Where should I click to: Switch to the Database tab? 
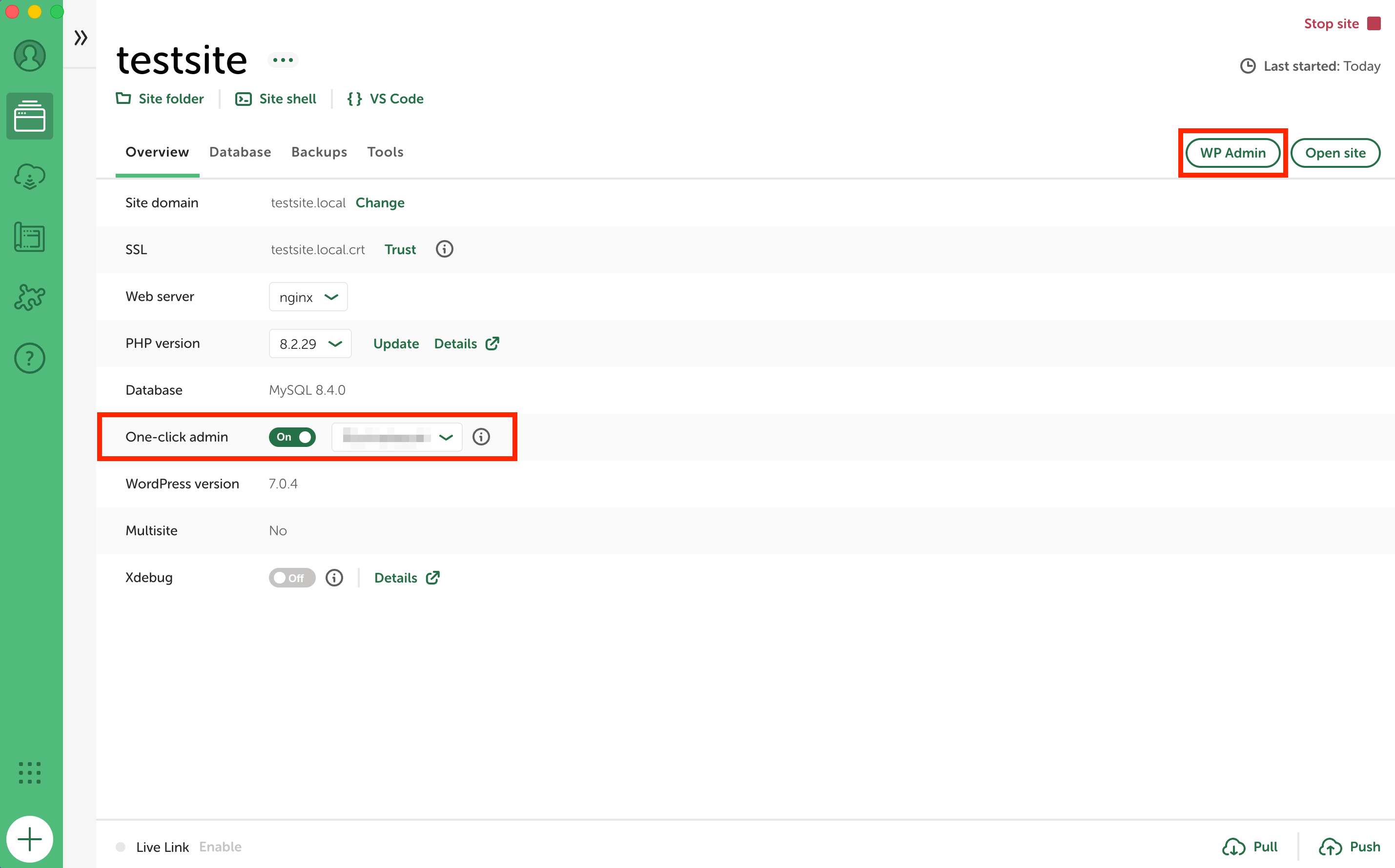pyautogui.click(x=240, y=152)
